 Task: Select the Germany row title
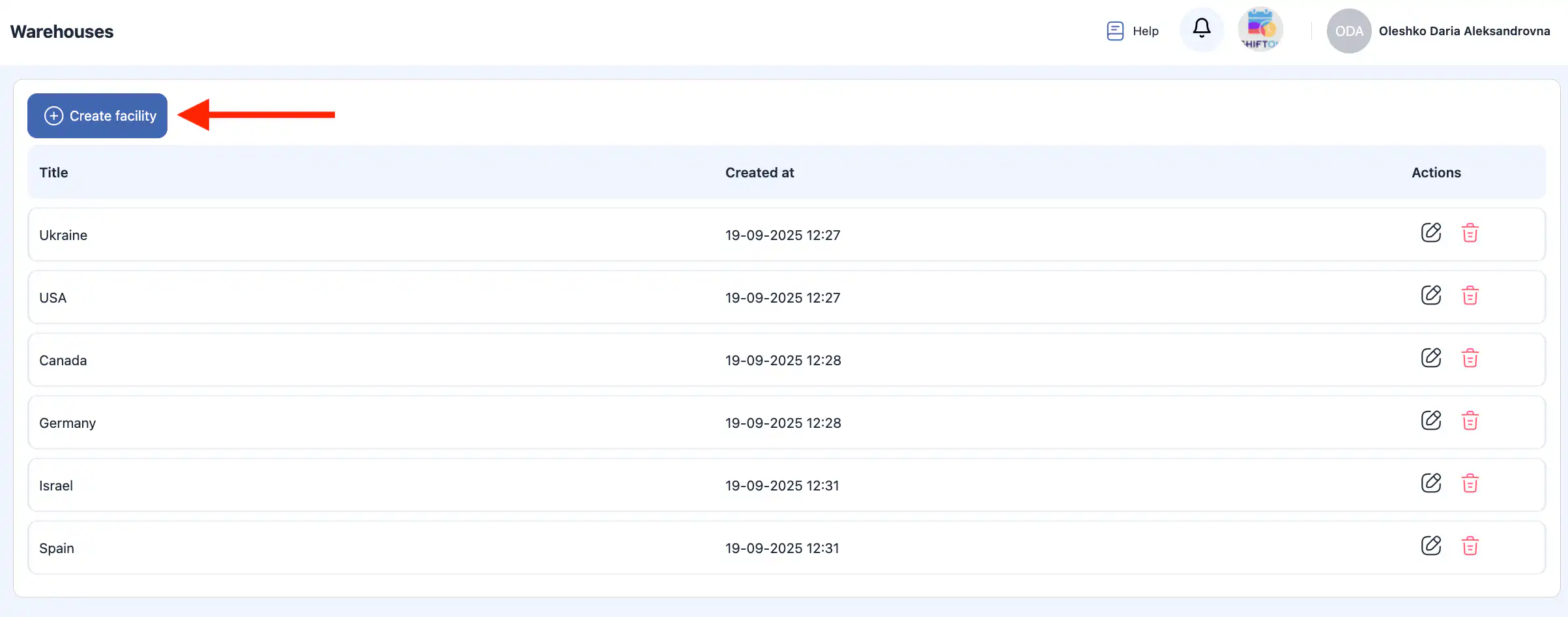(x=67, y=423)
